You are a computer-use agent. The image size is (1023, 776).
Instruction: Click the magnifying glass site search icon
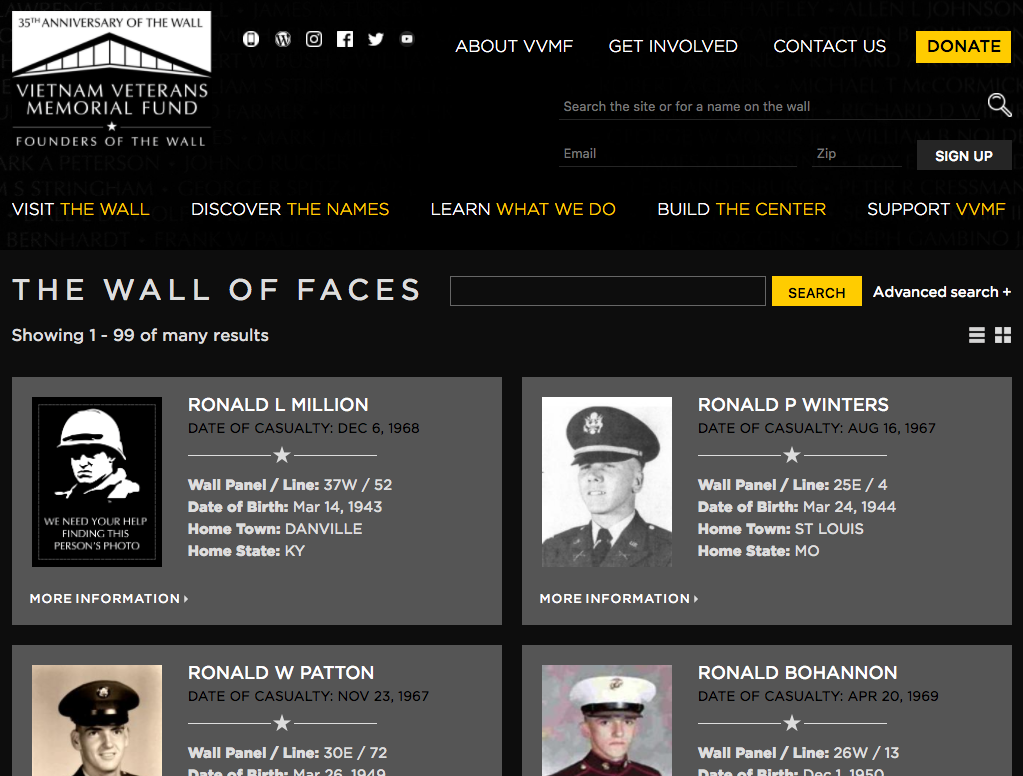999,105
